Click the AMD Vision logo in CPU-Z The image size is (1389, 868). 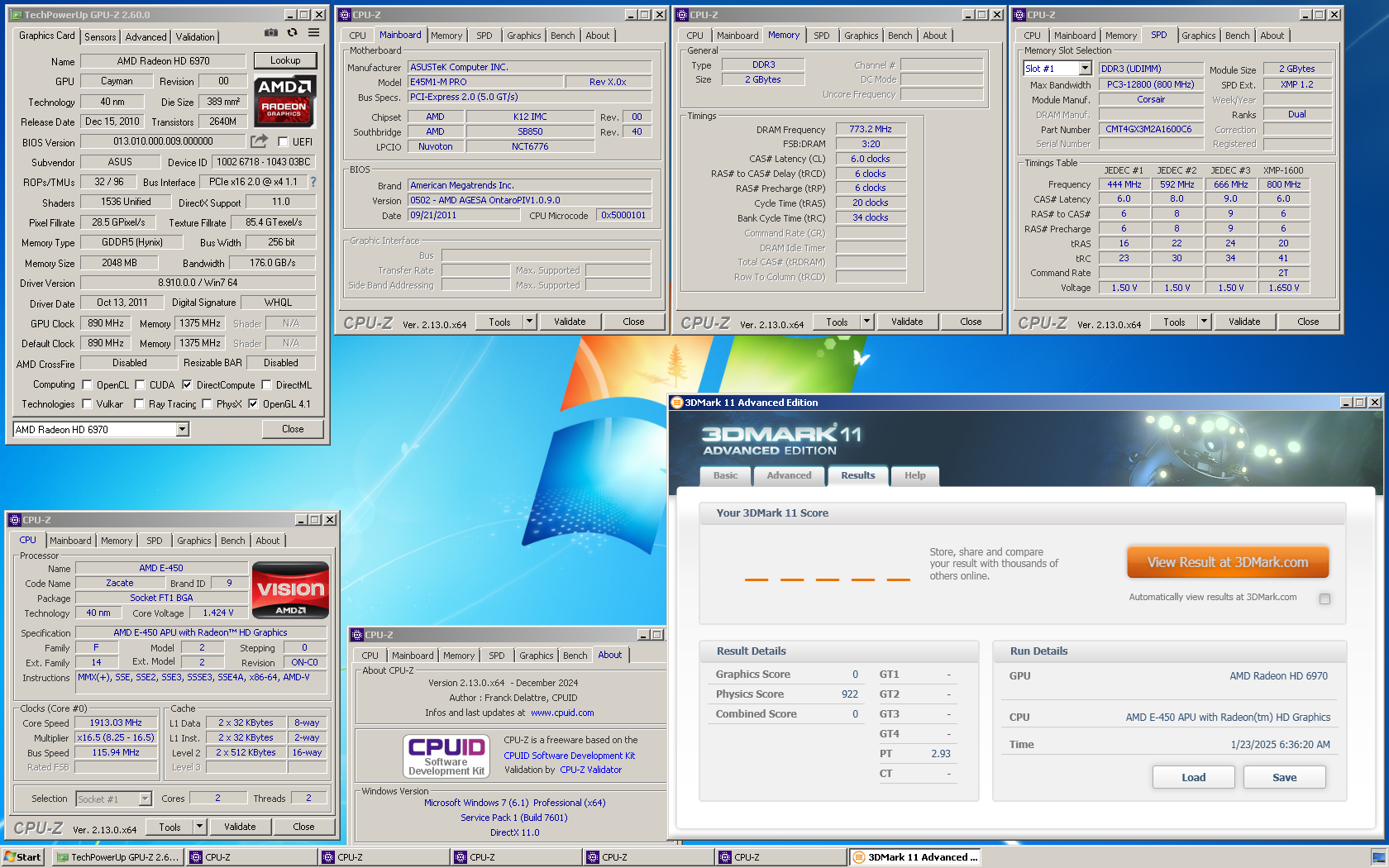coord(290,590)
